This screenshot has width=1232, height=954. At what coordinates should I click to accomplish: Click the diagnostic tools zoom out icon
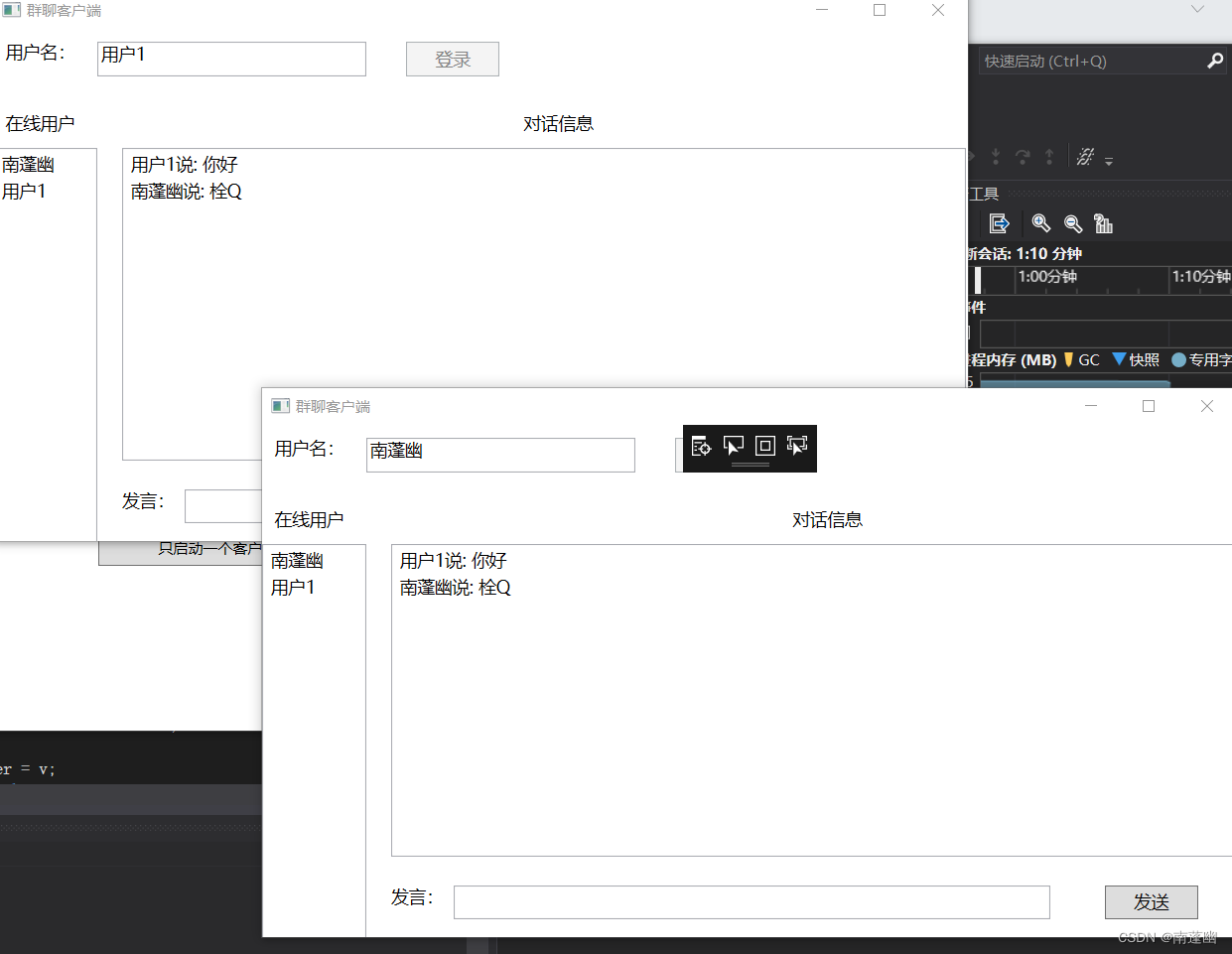coord(1073,223)
